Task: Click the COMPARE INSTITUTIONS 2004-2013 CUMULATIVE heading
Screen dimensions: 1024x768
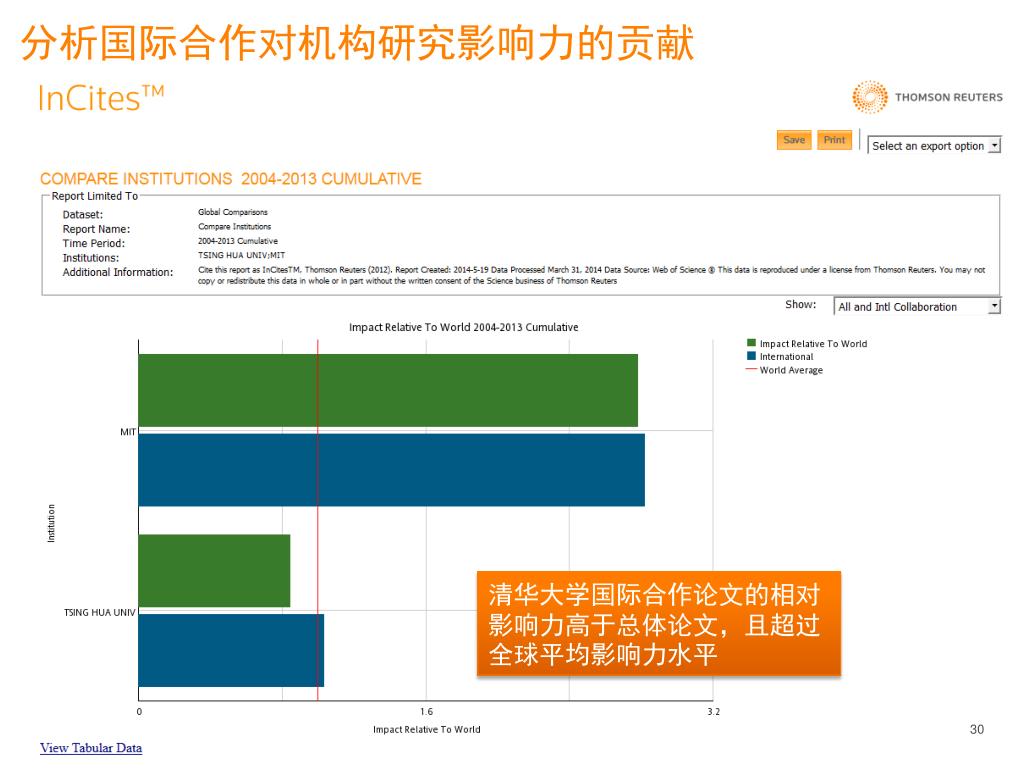Action: (x=231, y=179)
